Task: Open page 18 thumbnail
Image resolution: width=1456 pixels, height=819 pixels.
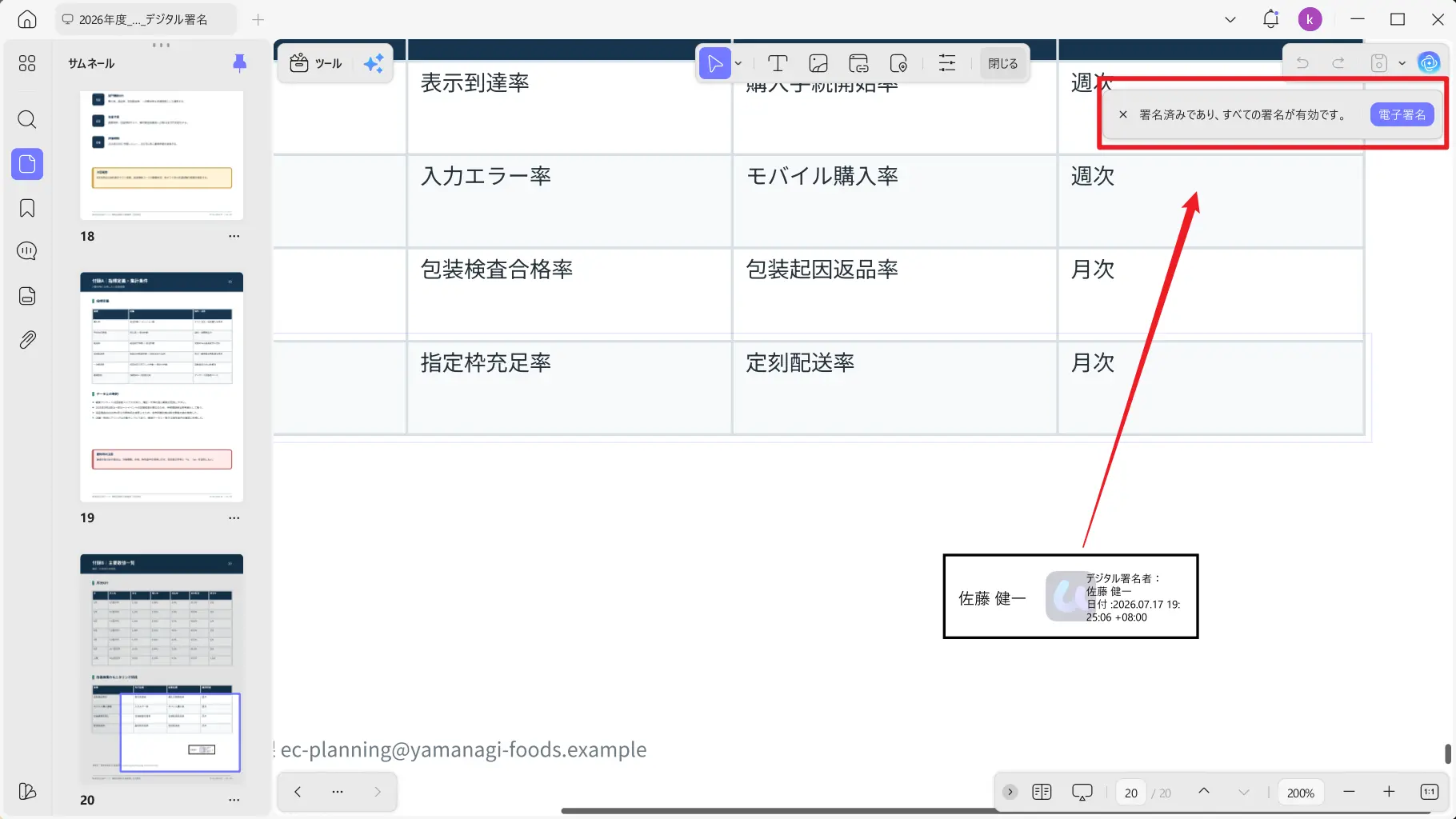Action: (162, 155)
